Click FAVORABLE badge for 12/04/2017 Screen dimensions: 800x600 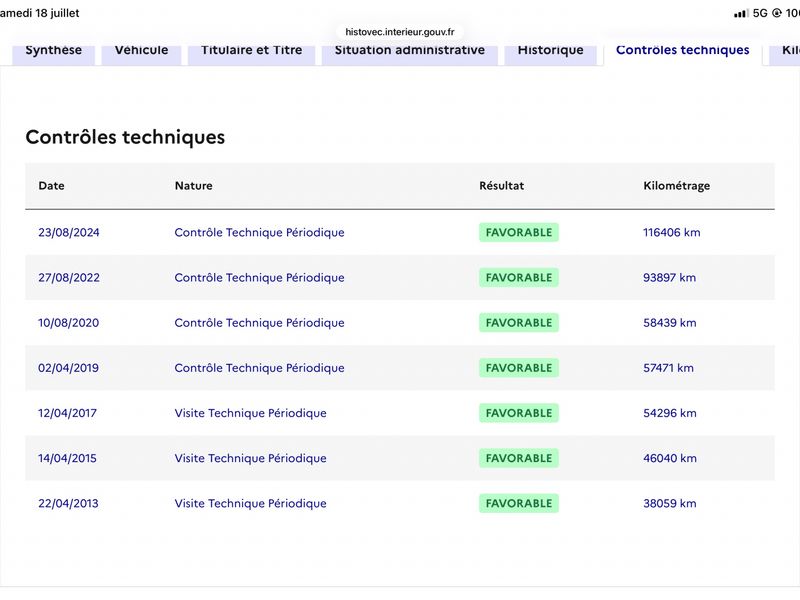pos(519,413)
